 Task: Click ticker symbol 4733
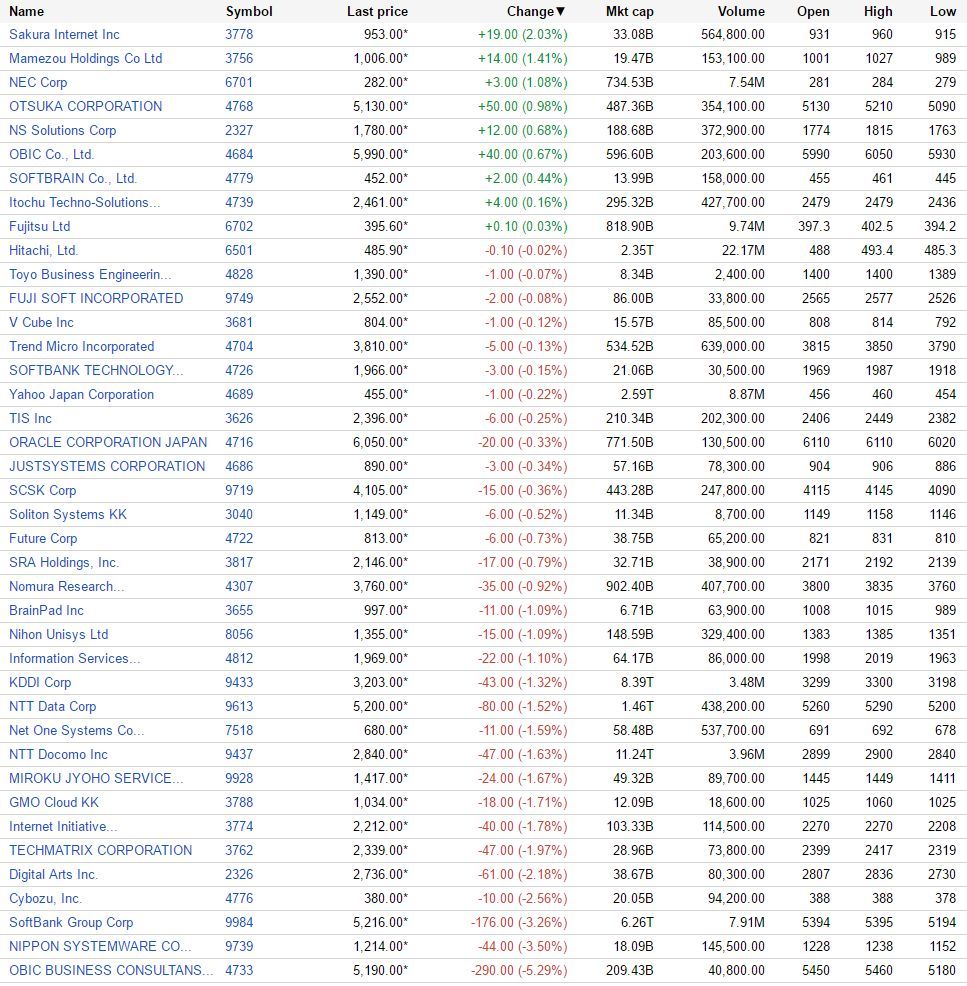pyautogui.click(x=239, y=970)
